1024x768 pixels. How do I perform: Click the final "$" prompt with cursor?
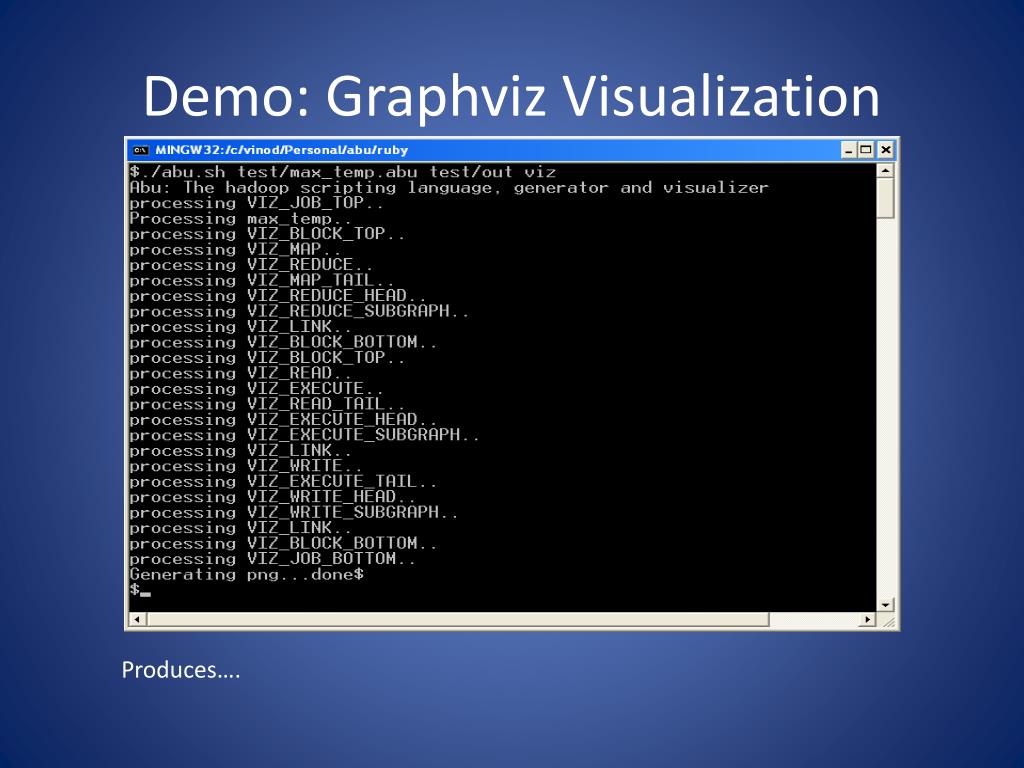(140, 590)
